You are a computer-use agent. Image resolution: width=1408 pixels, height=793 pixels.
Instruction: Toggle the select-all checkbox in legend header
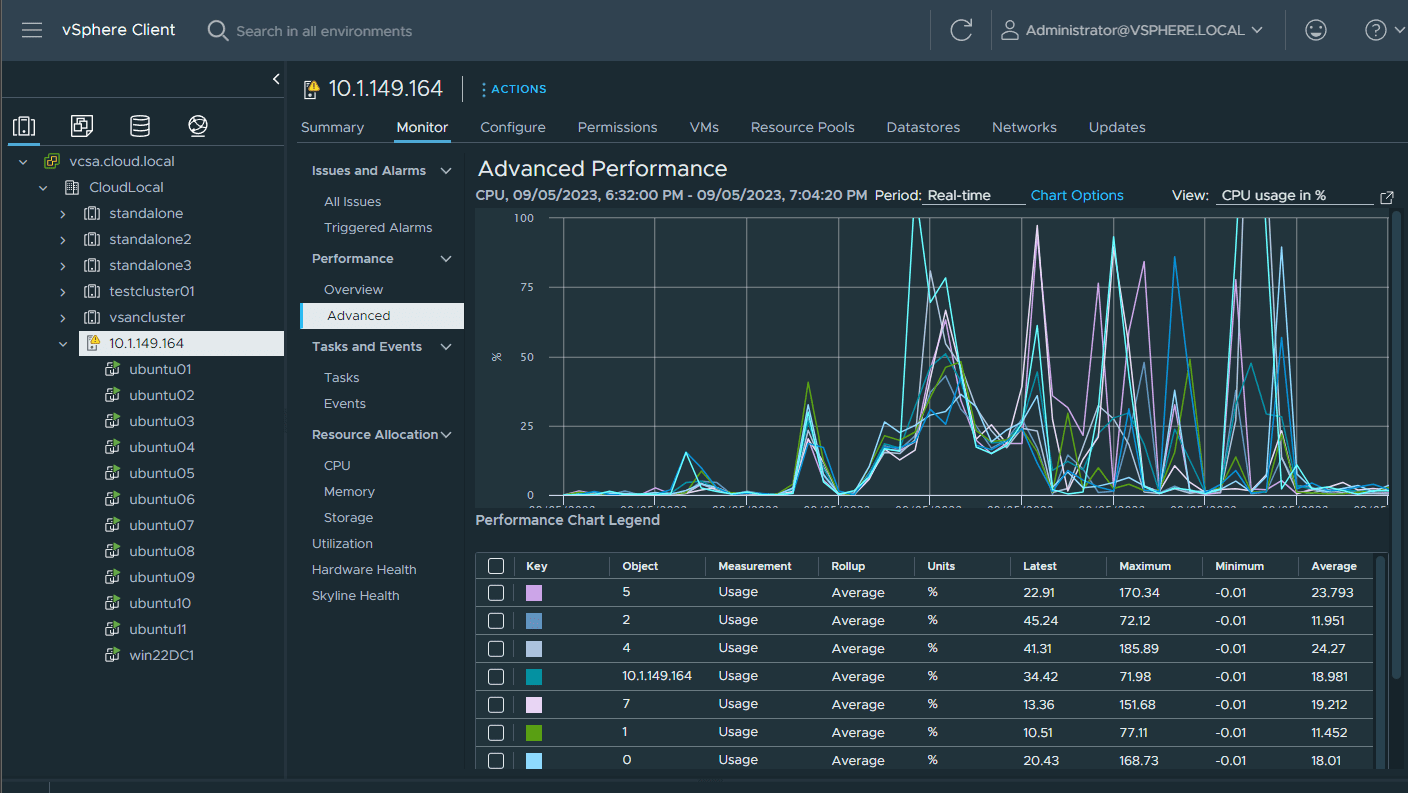(x=496, y=566)
